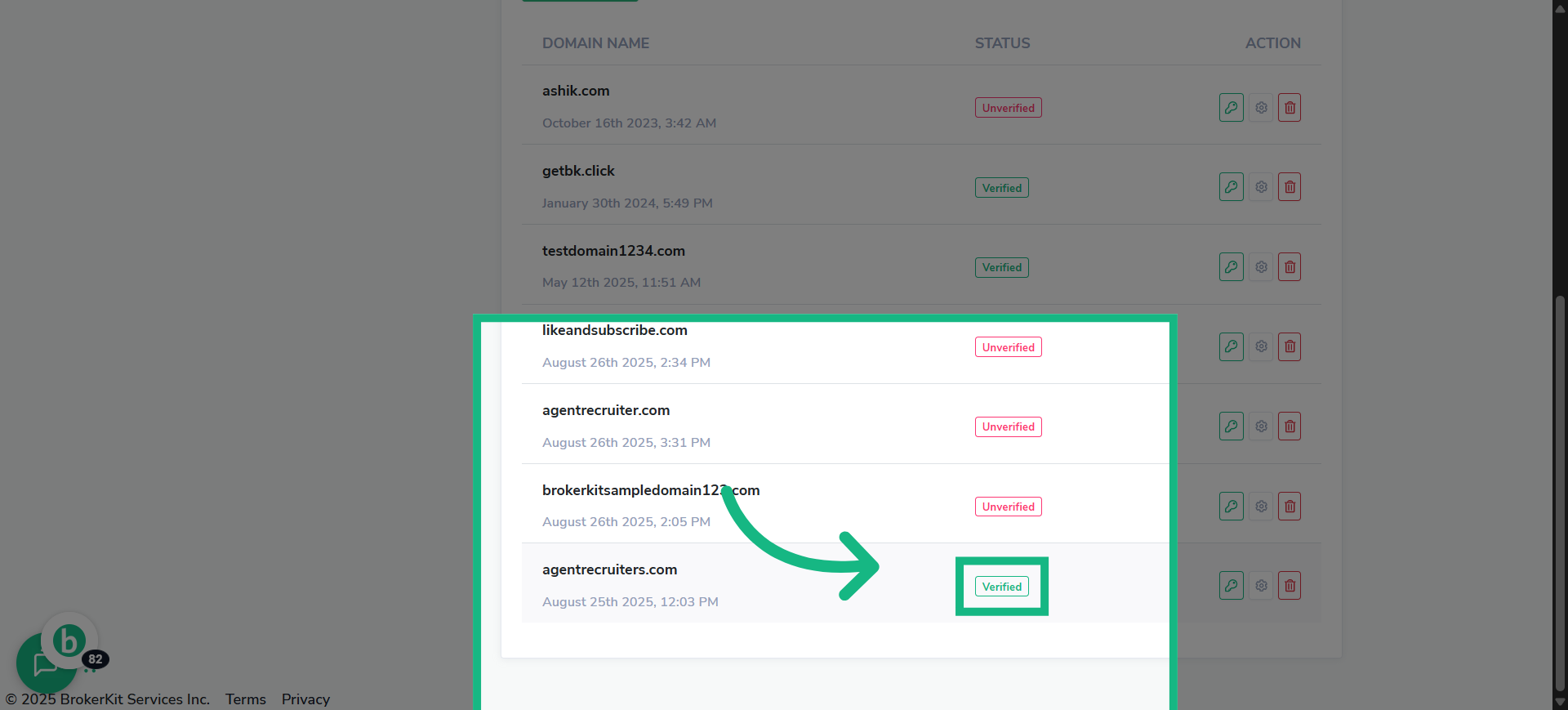Image resolution: width=1568 pixels, height=710 pixels.
Task: Click the Verified badge for getbk.click
Action: coord(1001,188)
